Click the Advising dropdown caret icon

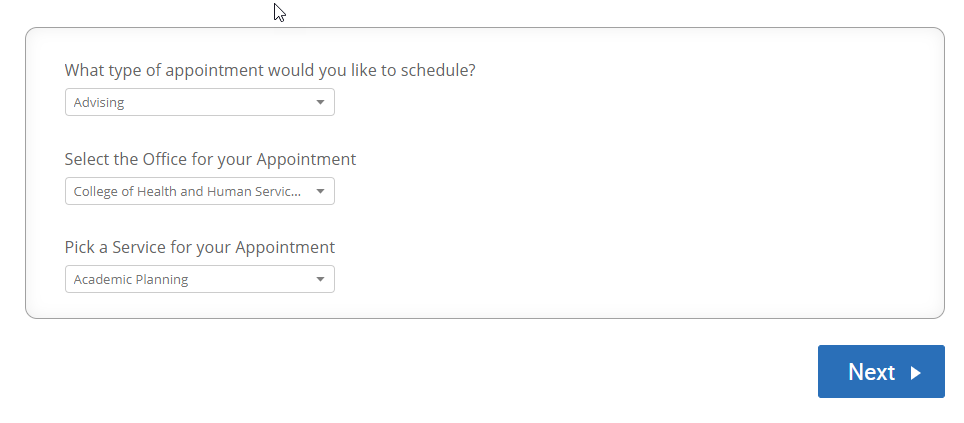pyautogui.click(x=320, y=102)
